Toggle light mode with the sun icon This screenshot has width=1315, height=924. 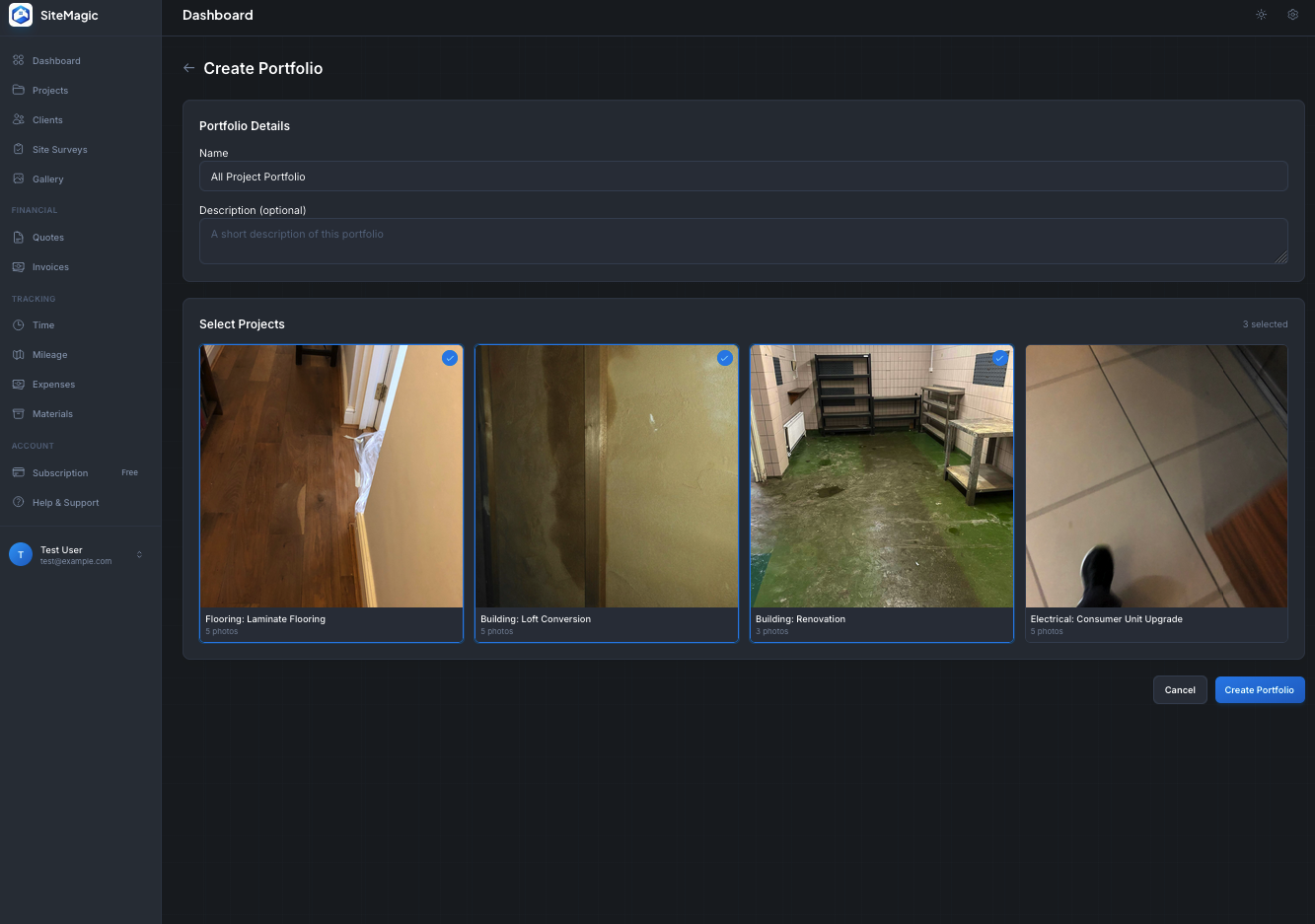(1261, 15)
